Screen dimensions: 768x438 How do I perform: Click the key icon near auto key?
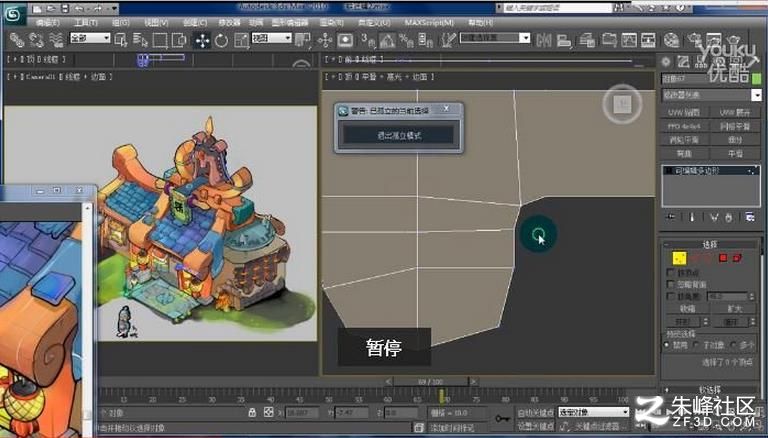click(502, 418)
